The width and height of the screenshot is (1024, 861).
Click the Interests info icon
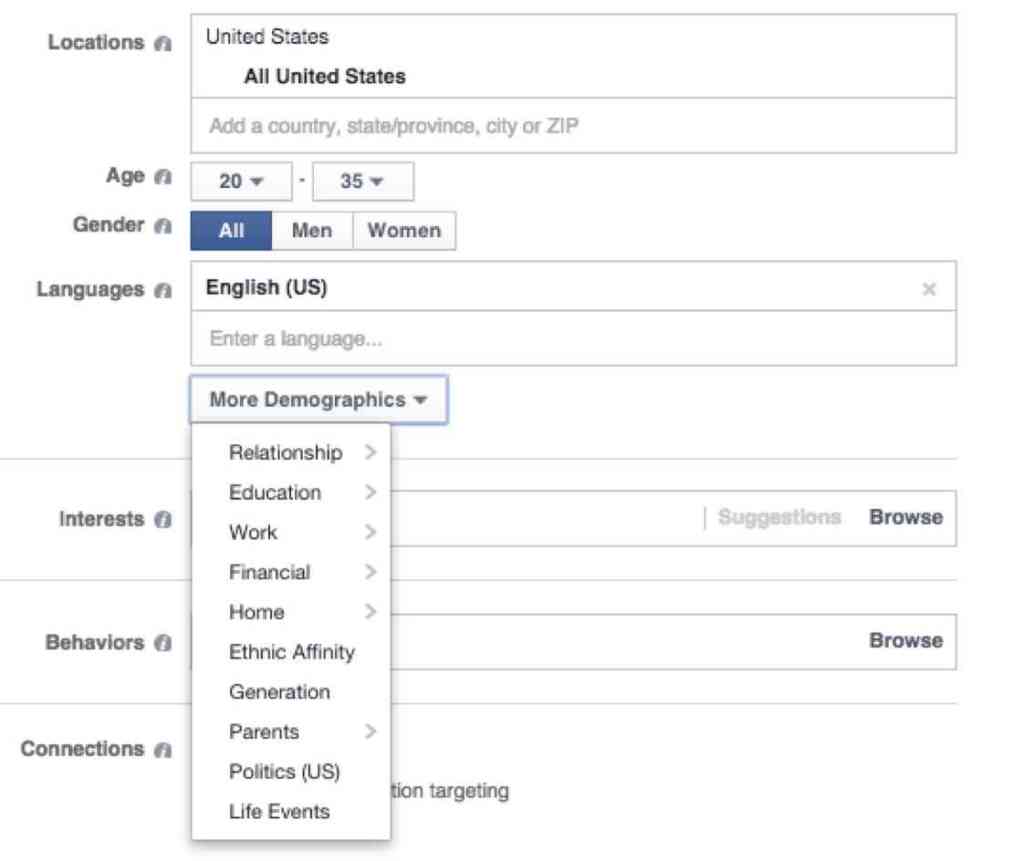click(x=164, y=520)
